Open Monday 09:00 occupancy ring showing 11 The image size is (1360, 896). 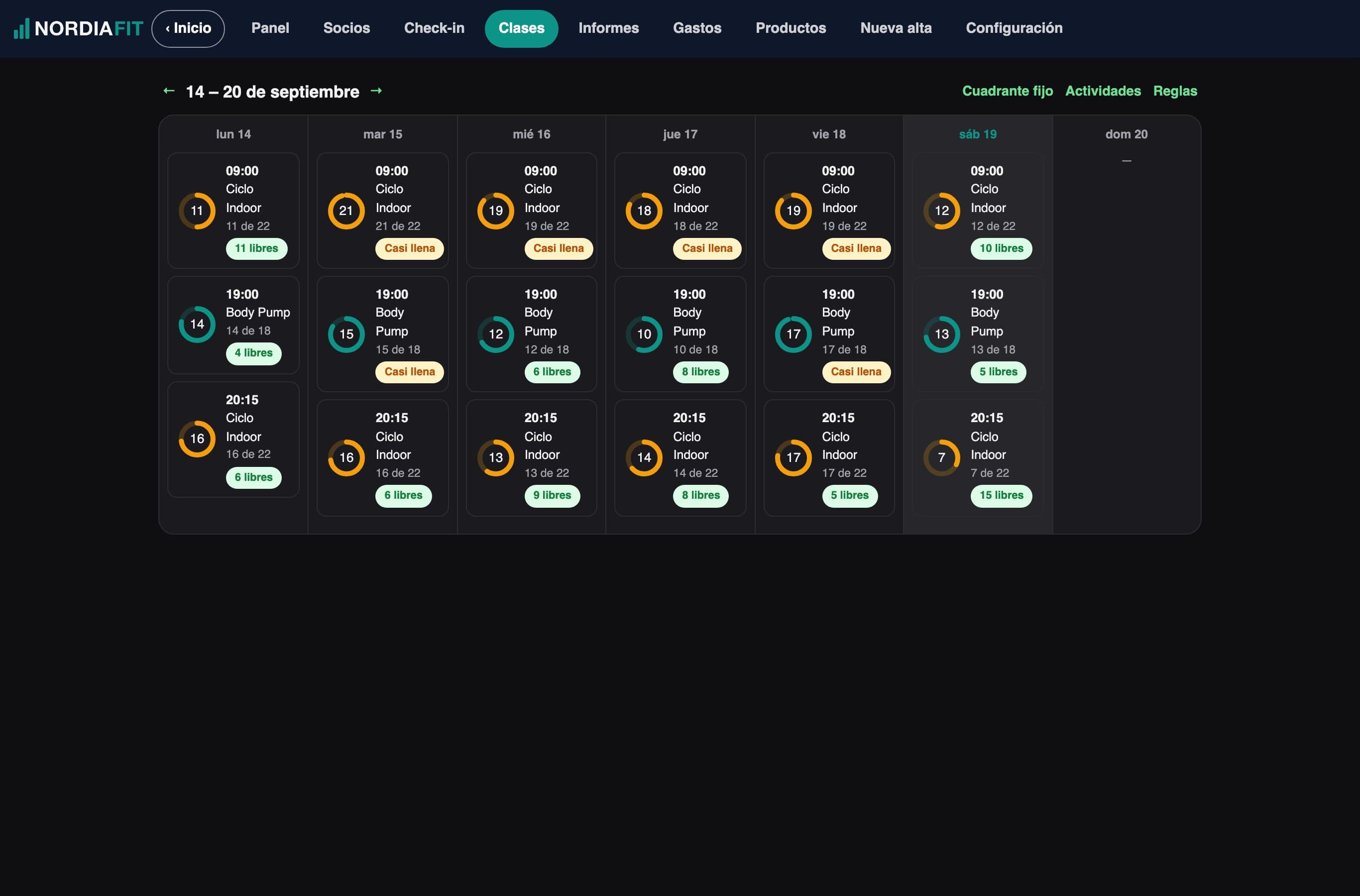[197, 211]
